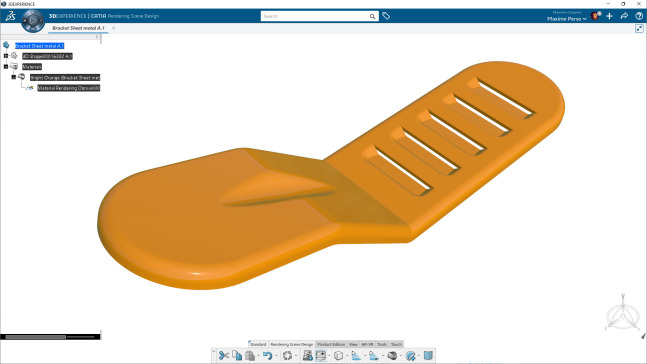Select the Material Rendering Domain tree item
Image resolution: width=647 pixels, height=364 pixels.
(68, 88)
